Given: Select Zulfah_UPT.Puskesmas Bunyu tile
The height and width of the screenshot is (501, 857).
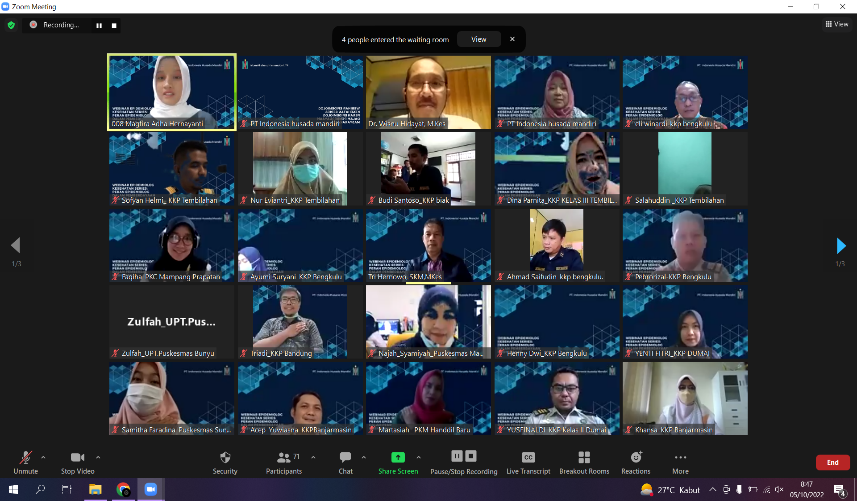Looking at the screenshot, I should (171, 322).
